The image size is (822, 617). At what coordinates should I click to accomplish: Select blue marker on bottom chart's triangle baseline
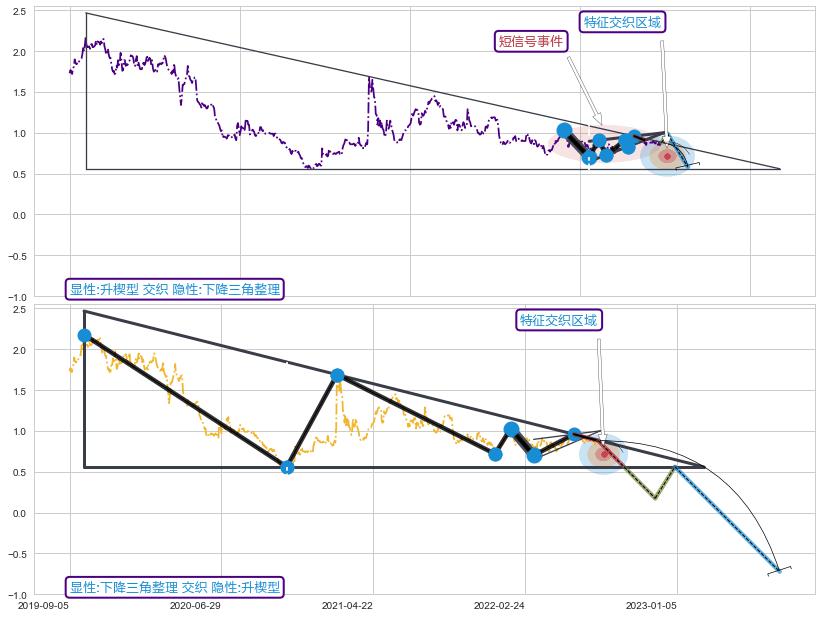[288, 467]
